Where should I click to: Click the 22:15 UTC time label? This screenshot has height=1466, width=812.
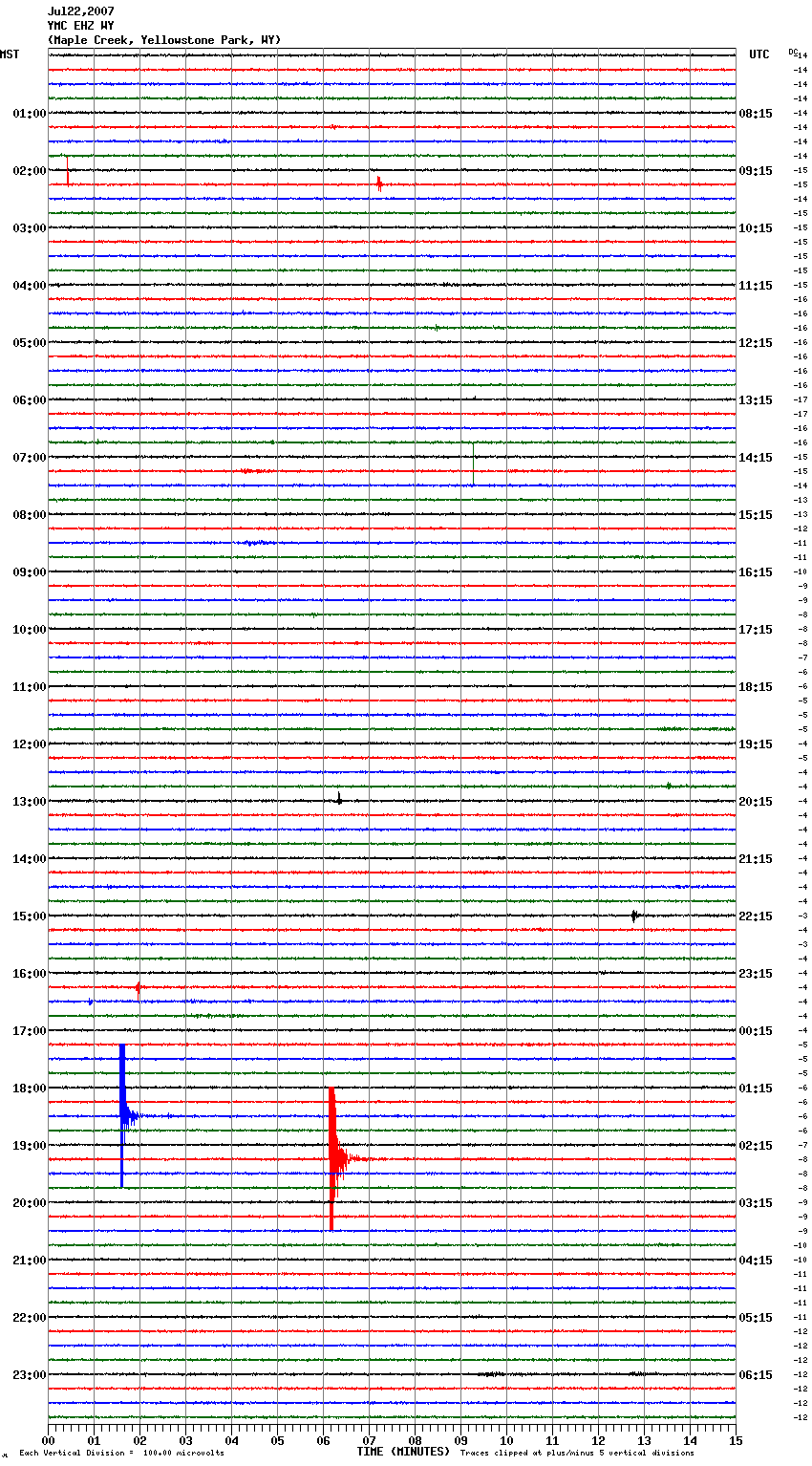756,916
